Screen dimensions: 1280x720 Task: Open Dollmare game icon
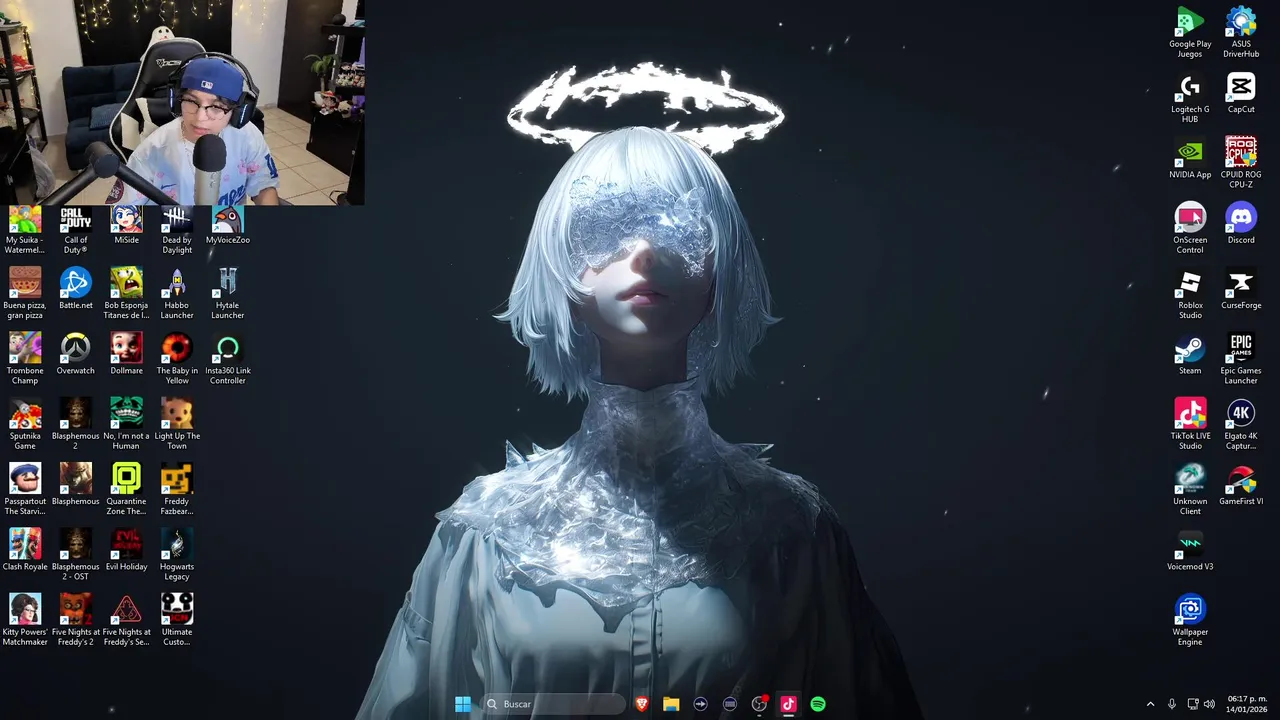point(126,355)
